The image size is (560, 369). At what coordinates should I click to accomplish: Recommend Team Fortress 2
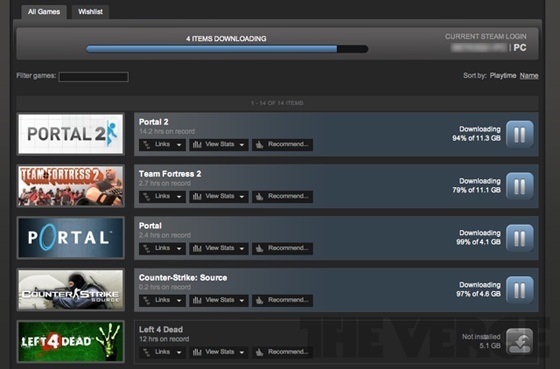point(282,196)
